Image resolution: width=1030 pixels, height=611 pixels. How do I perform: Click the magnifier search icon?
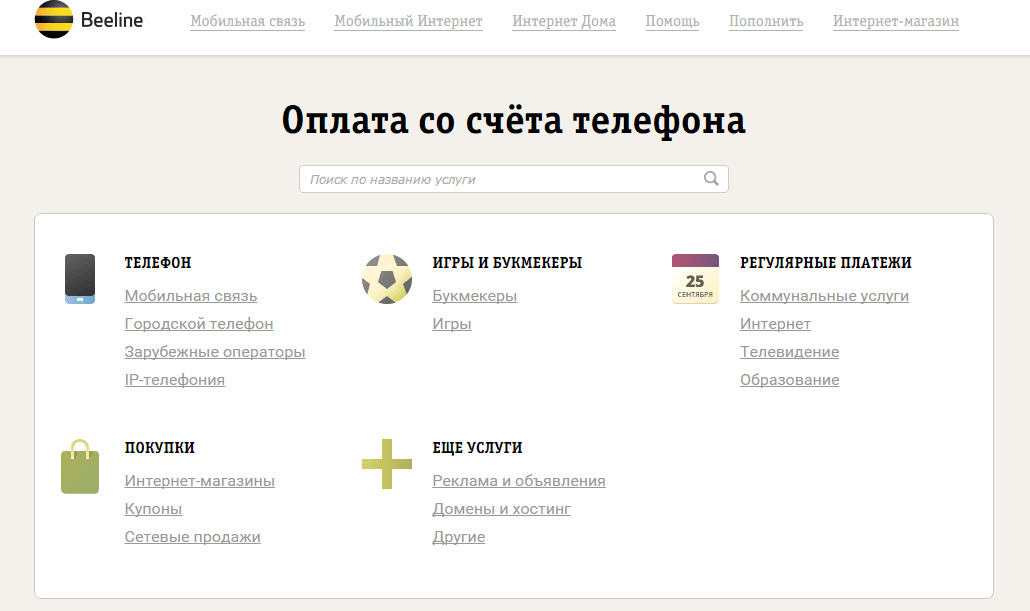coord(711,179)
